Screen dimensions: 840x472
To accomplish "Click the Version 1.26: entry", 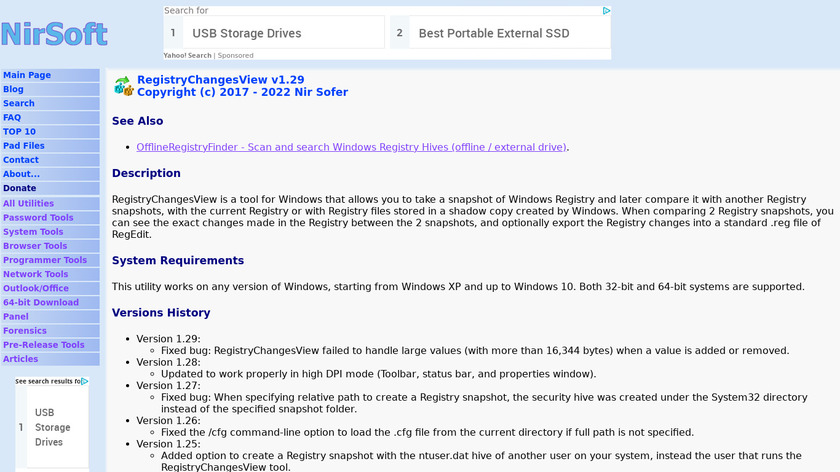I will pos(168,421).
